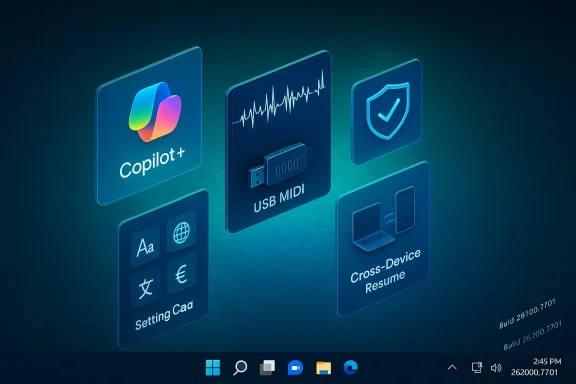Select the shield checkmark security tile
The width and height of the screenshot is (576, 384).
[x=386, y=112]
